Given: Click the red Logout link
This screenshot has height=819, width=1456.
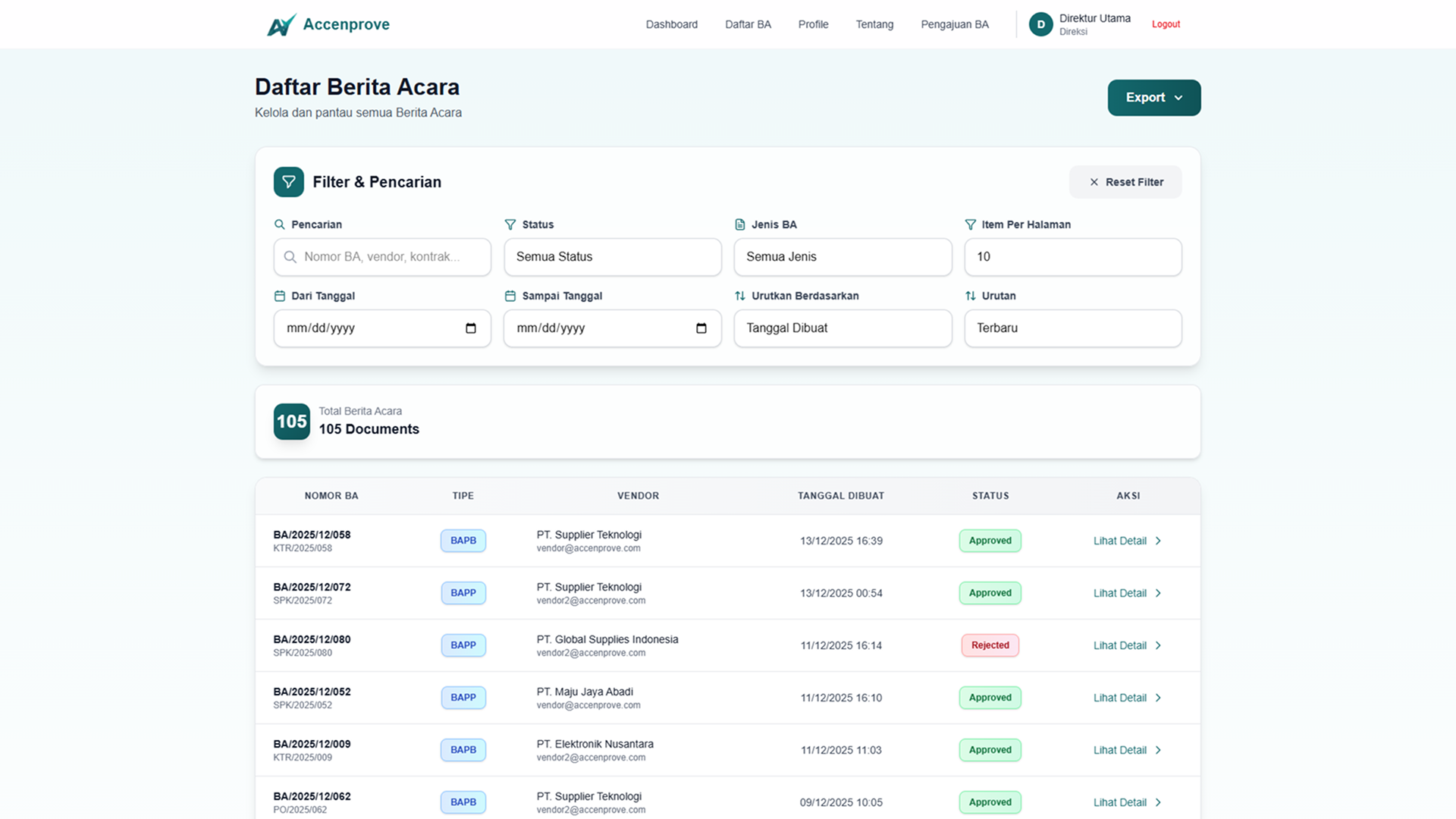Looking at the screenshot, I should [x=1166, y=24].
